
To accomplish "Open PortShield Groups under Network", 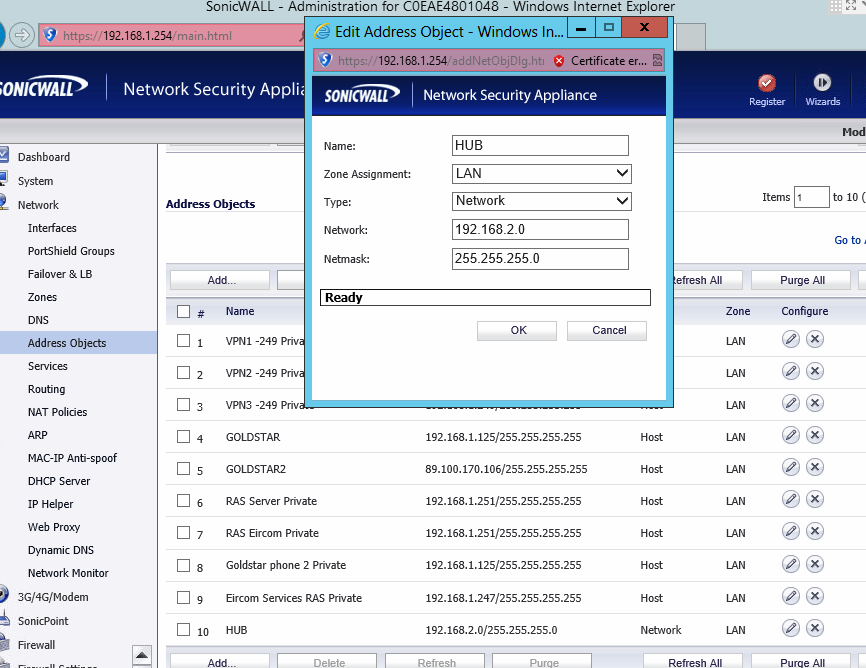I will click(x=71, y=251).
